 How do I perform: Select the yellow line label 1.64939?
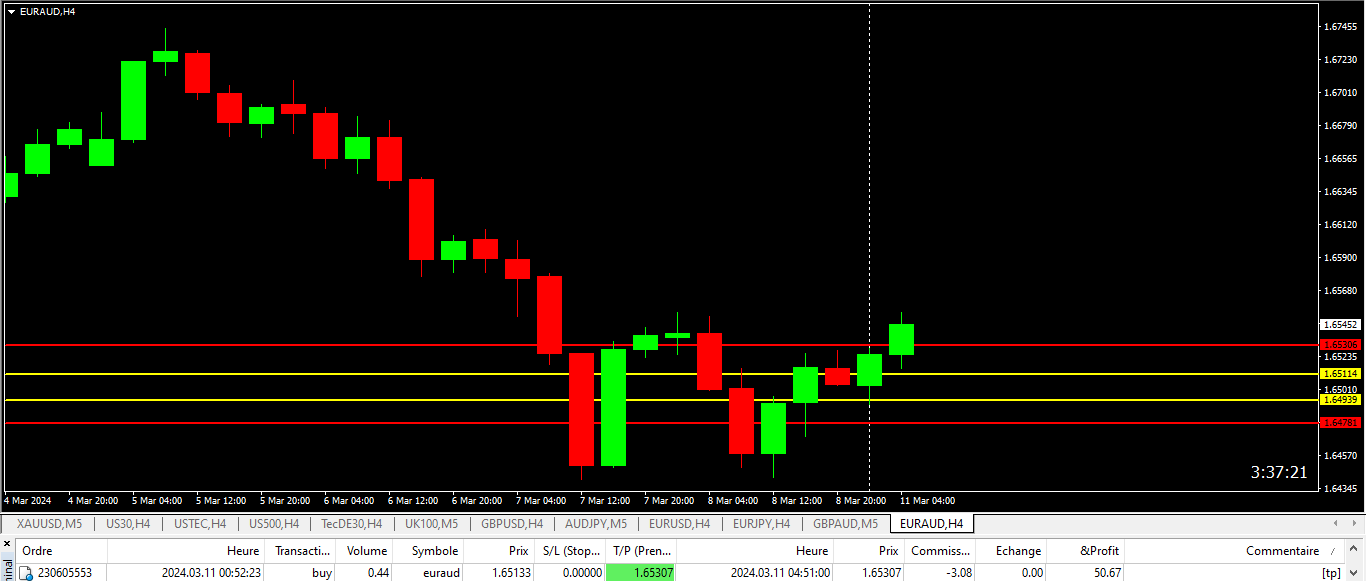(1340, 399)
